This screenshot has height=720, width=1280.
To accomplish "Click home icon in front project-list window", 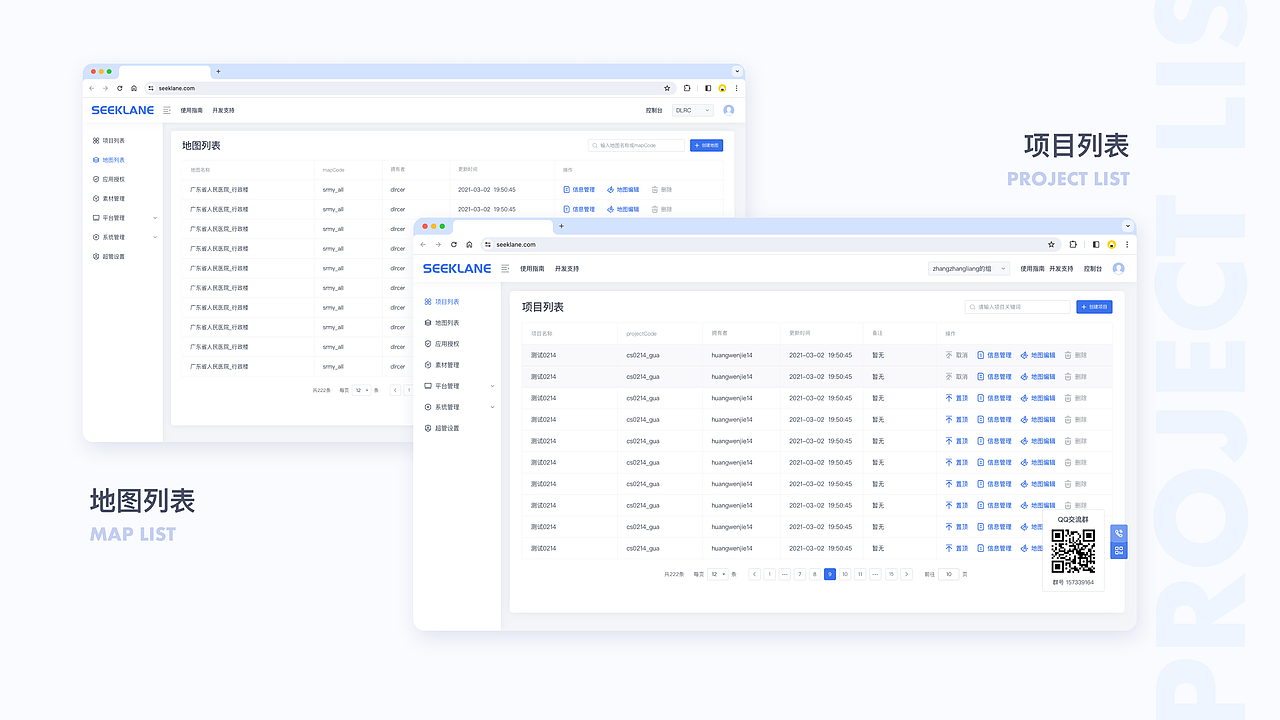I will 469,244.
